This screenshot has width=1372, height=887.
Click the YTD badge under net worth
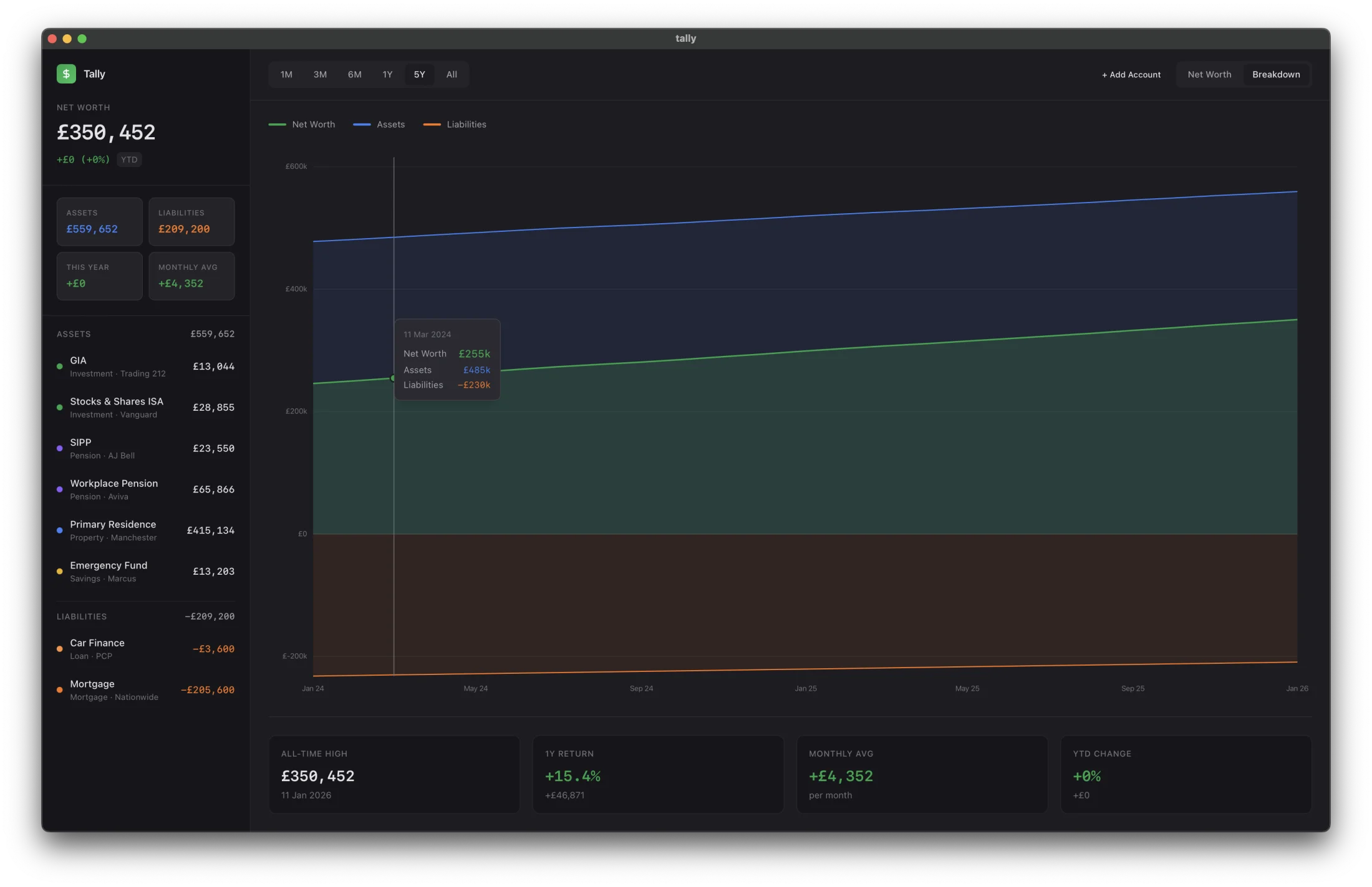[129, 160]
